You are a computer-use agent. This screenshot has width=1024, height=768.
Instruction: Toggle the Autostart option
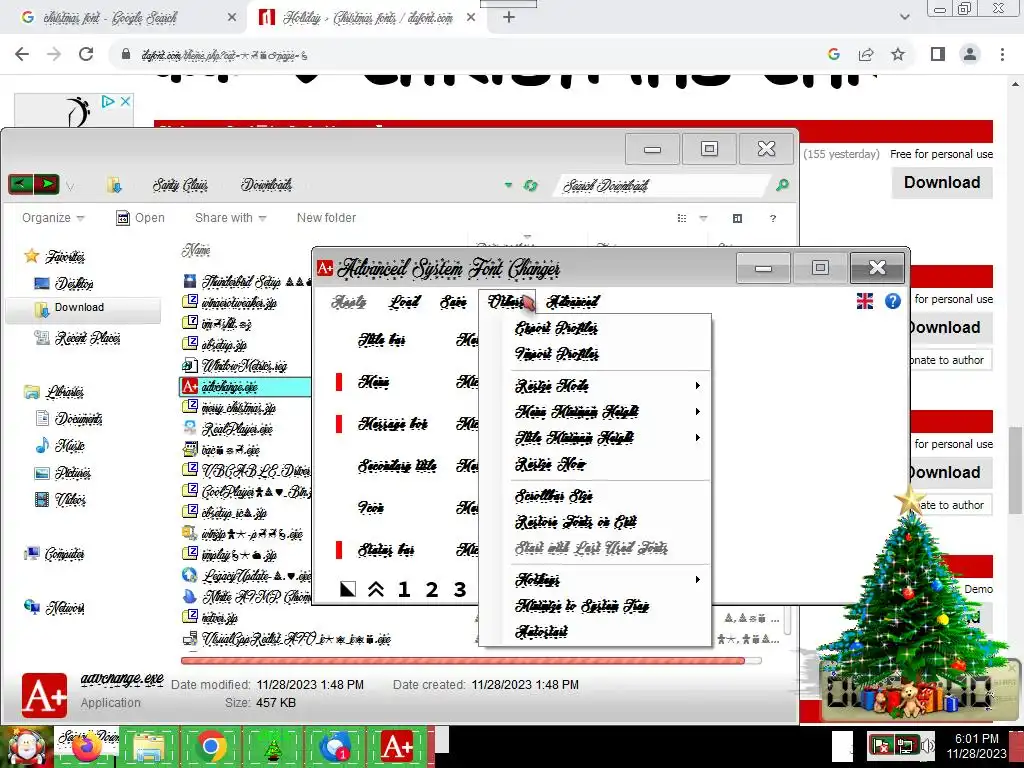pos(541,632)
